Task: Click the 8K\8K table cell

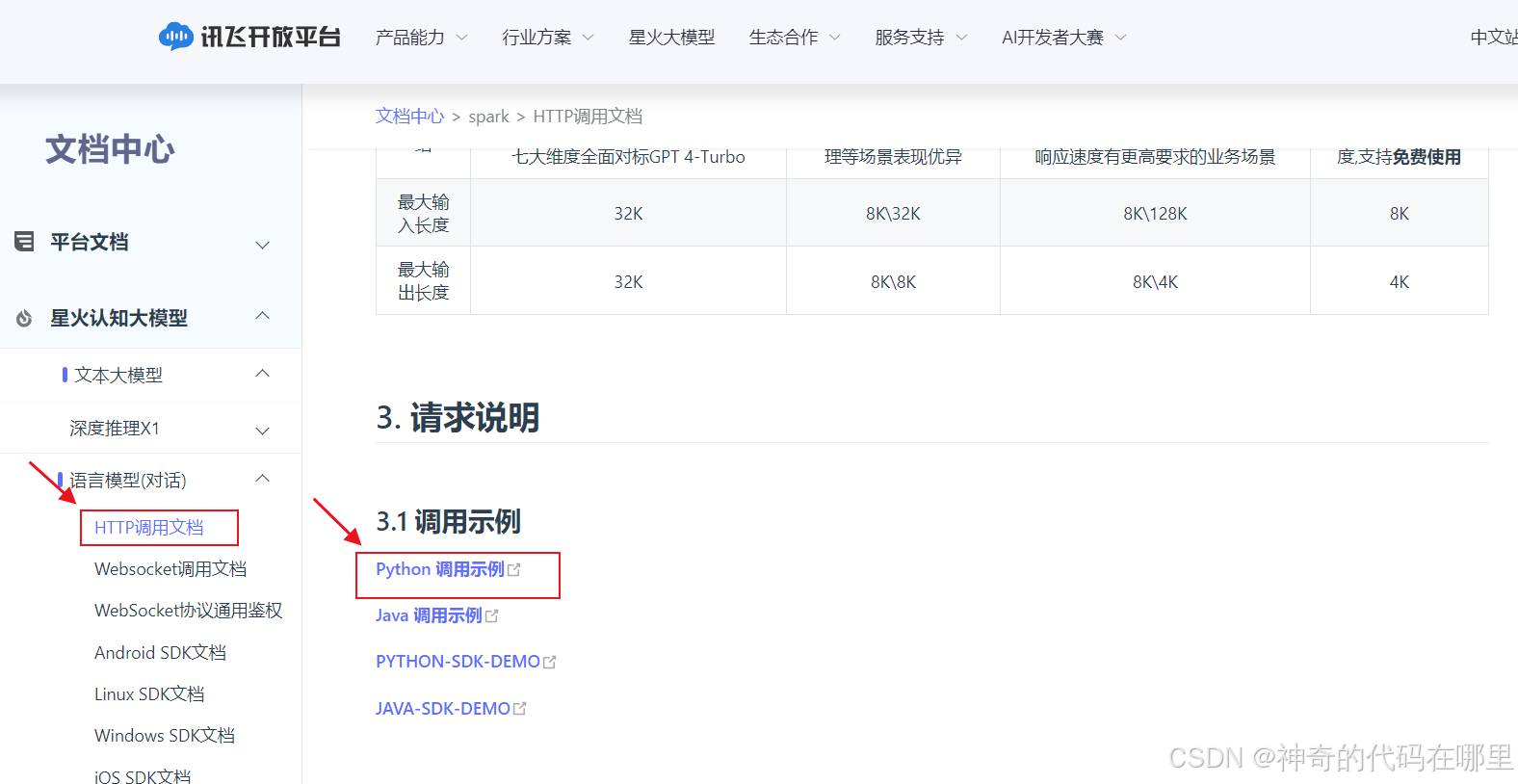Action: point(893,282)
